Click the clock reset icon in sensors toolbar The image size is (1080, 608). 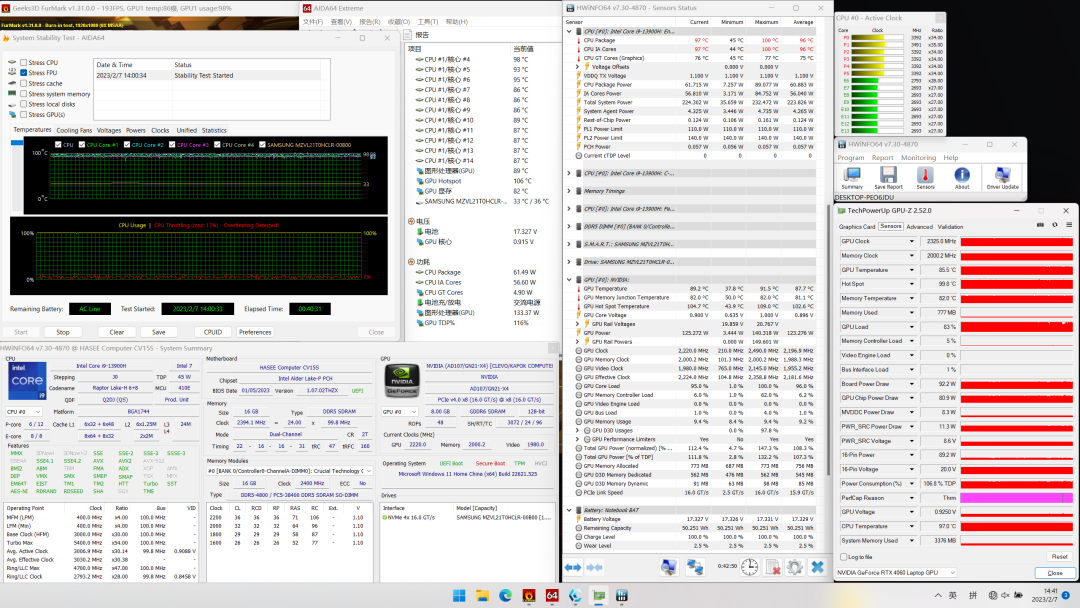coord(749,567)
